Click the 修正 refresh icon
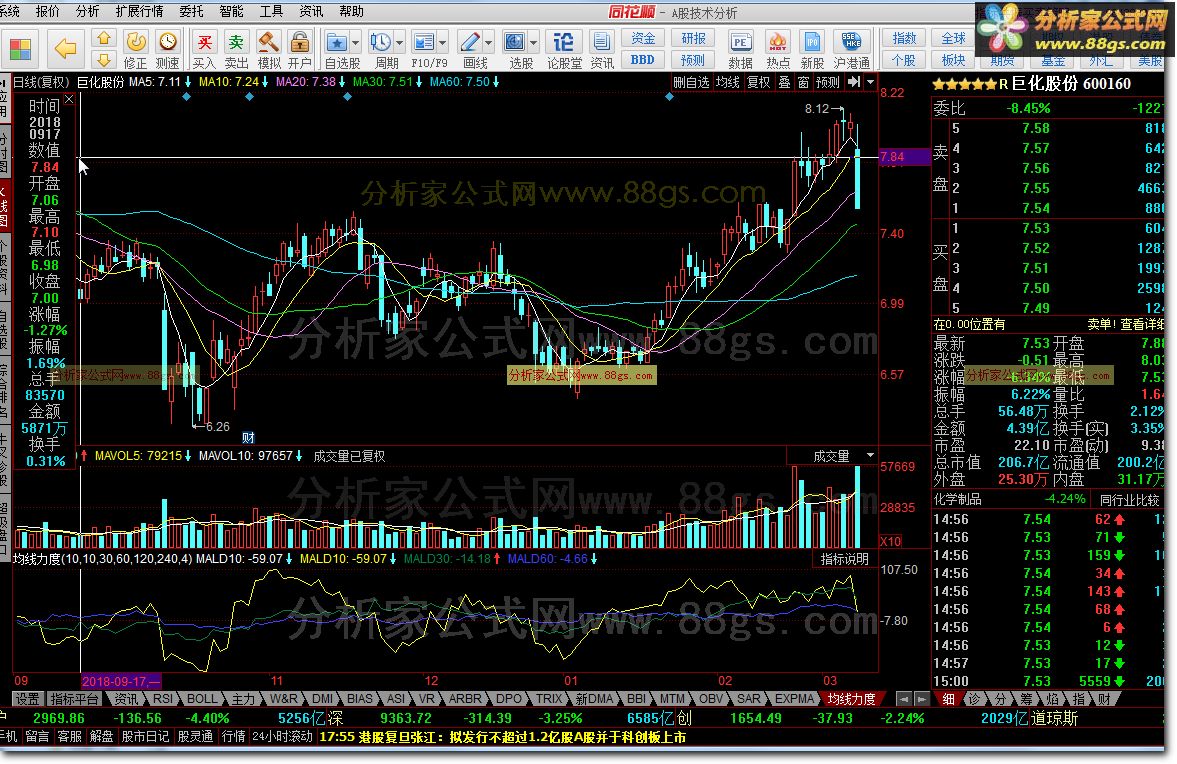 click(135, 41)
